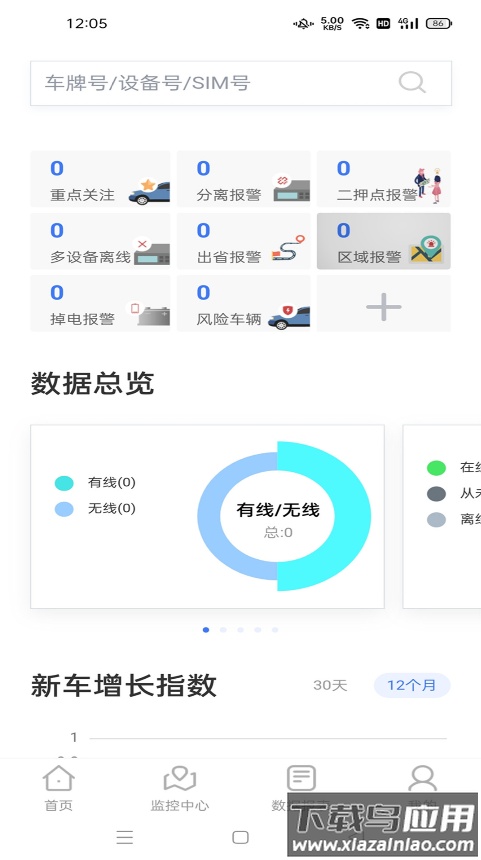Tap the plus icon to add card
Viewport: 481px width, 860px height.
[384, 307]
